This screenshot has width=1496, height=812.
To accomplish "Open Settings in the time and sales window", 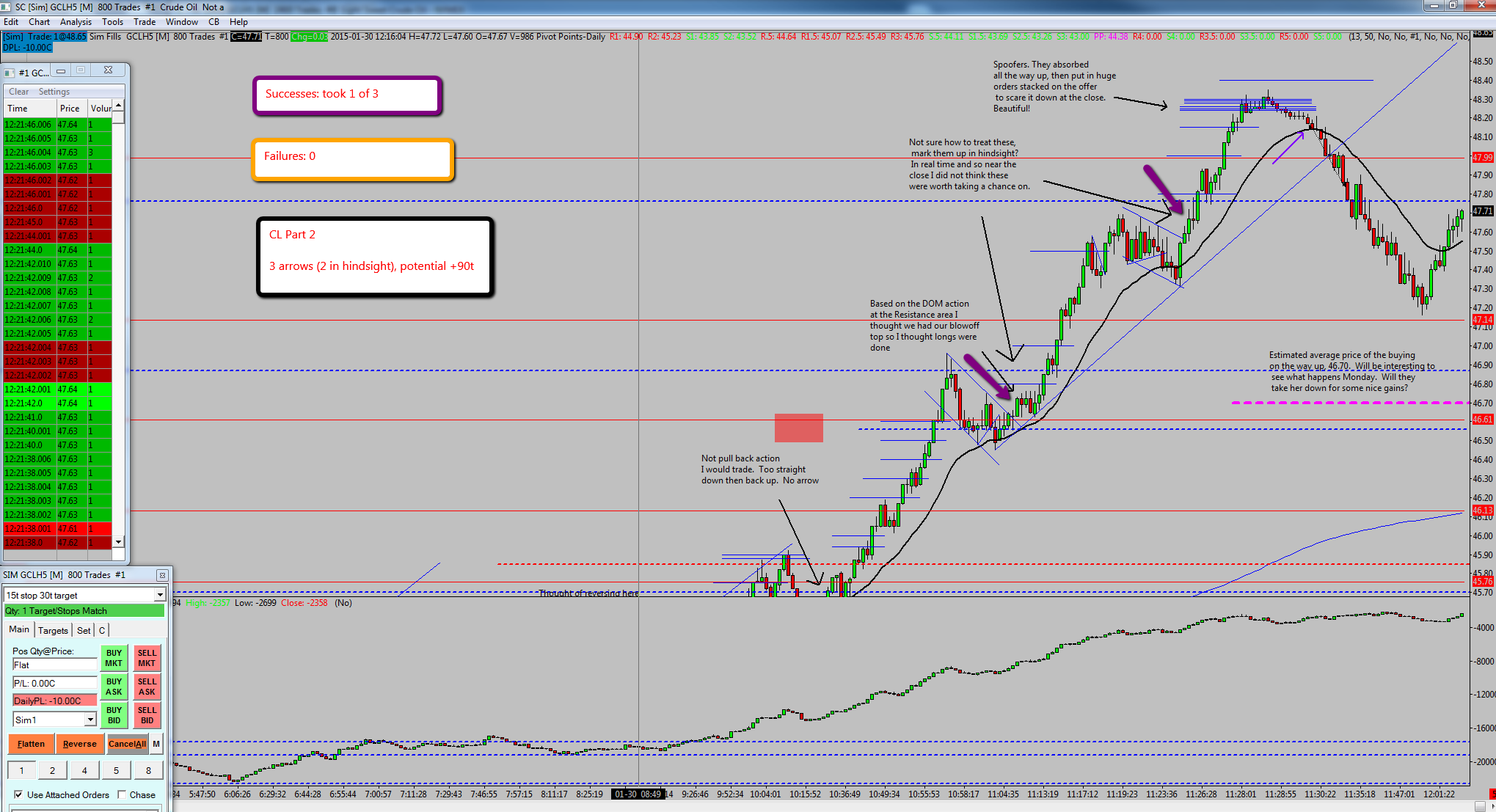I will (54, 92).
